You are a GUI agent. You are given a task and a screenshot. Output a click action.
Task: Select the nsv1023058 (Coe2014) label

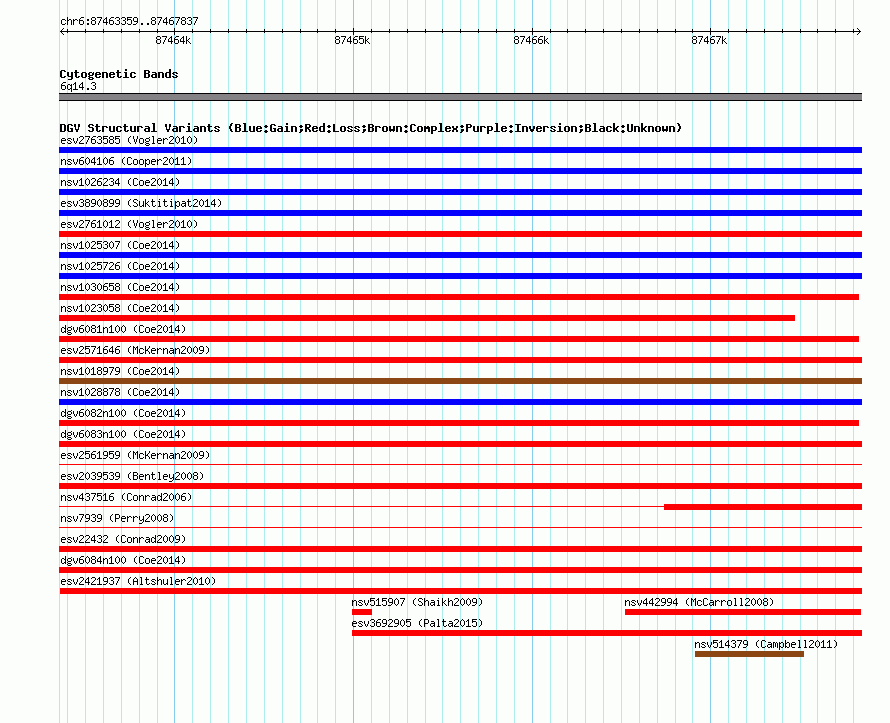120,308
